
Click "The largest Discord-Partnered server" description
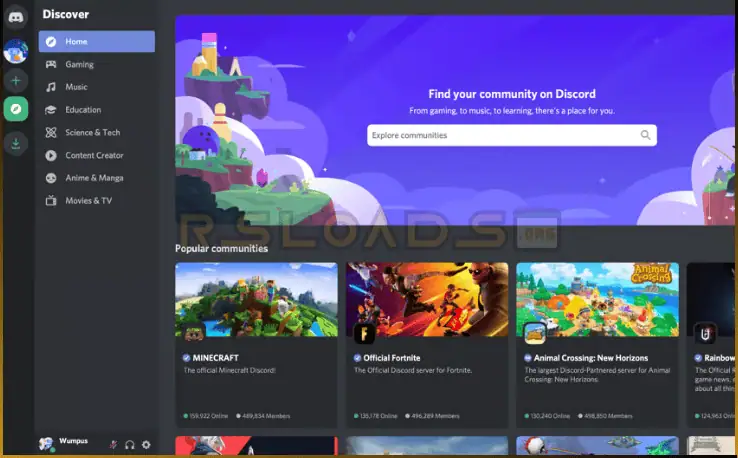(x=597, y=375)
